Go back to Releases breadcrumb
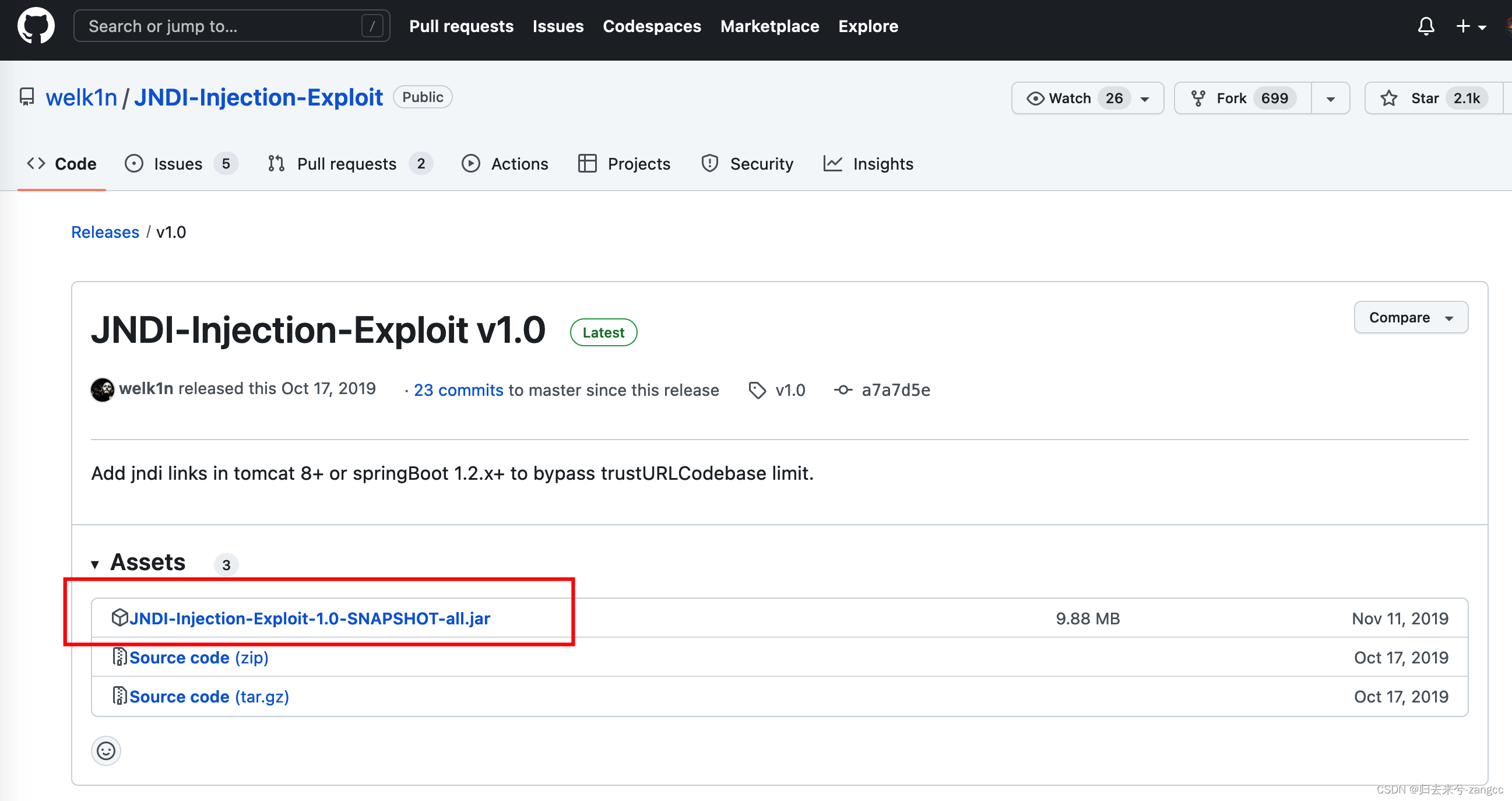The width and height of the screenshot is (1512, 801). 105,233
